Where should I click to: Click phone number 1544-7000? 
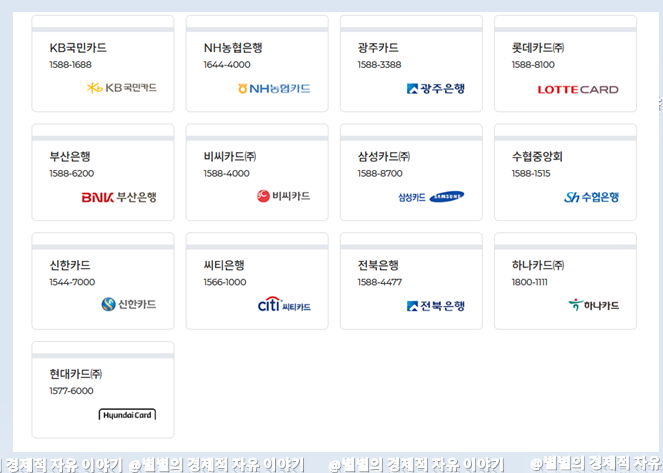(x=72, y=282)
